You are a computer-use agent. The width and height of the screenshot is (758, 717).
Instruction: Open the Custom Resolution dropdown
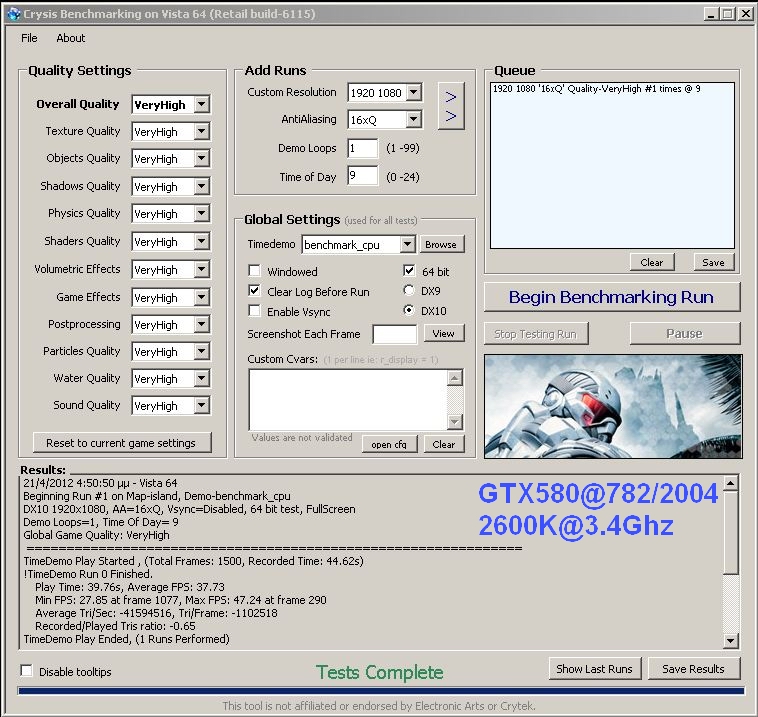pos(414,92)
